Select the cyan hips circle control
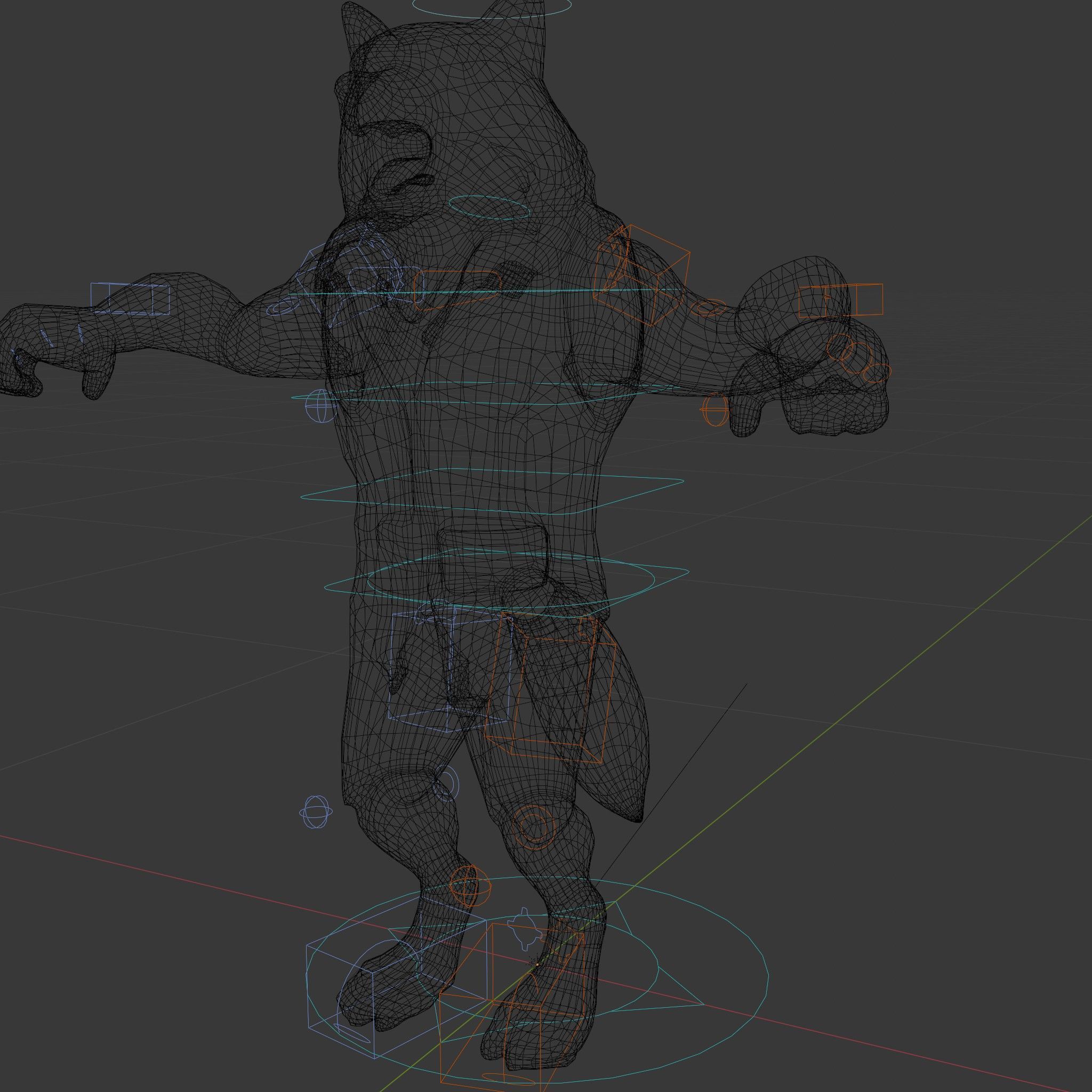The height and width of the screenshot is (1092, 1092). (511, 580)
